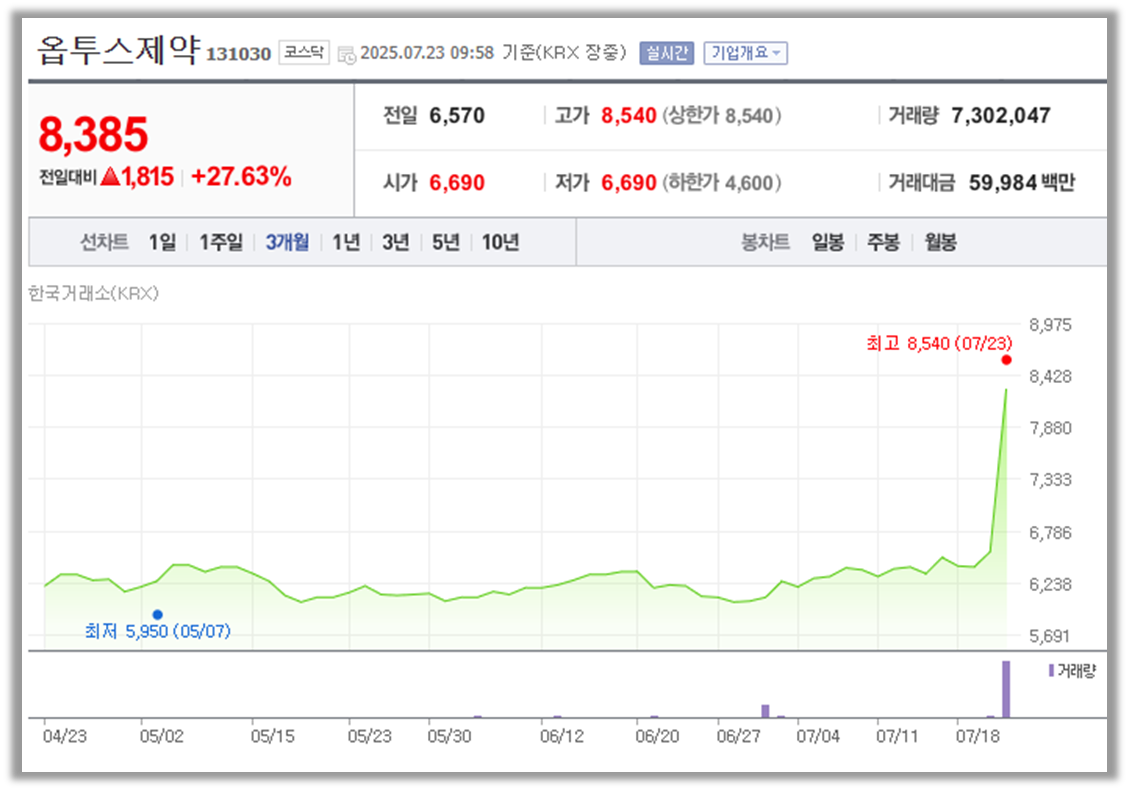The image size is (1129, 790).
Task: Click the 5,691 price axis label
Action: 1050,636
